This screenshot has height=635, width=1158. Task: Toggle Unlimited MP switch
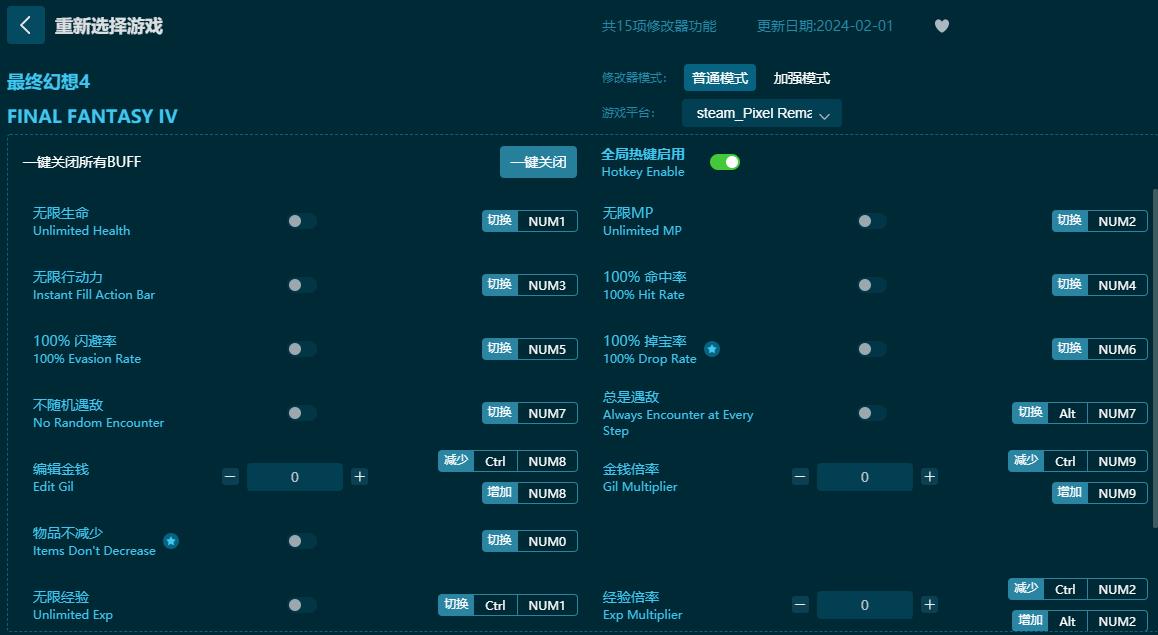(872, 221)
